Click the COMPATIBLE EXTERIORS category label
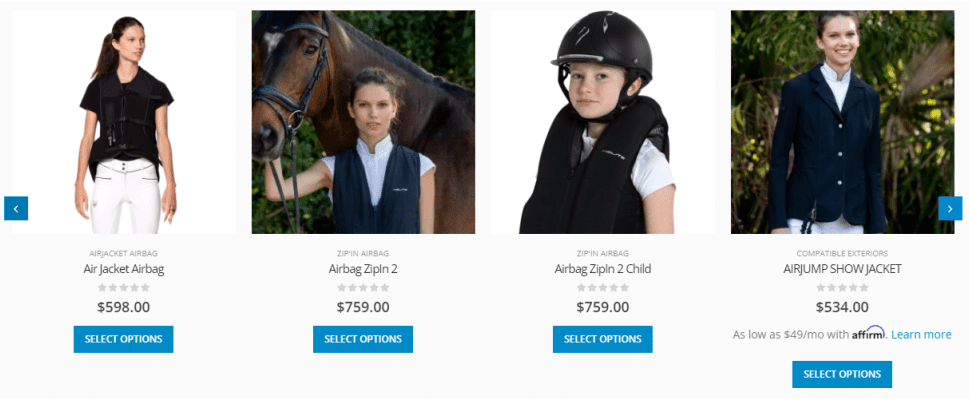Viewport: 969px width, 400px height. pyautogui.click(x=842, y=253)
